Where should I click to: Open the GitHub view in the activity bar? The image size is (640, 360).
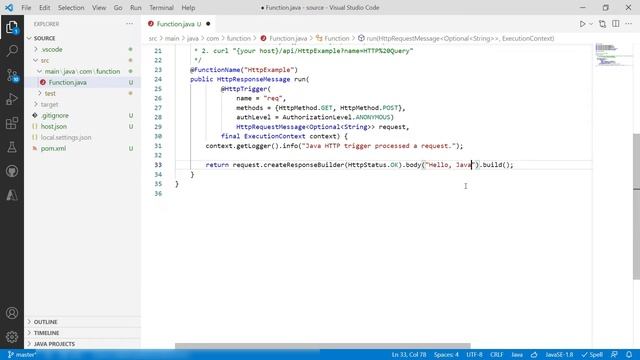12,171
